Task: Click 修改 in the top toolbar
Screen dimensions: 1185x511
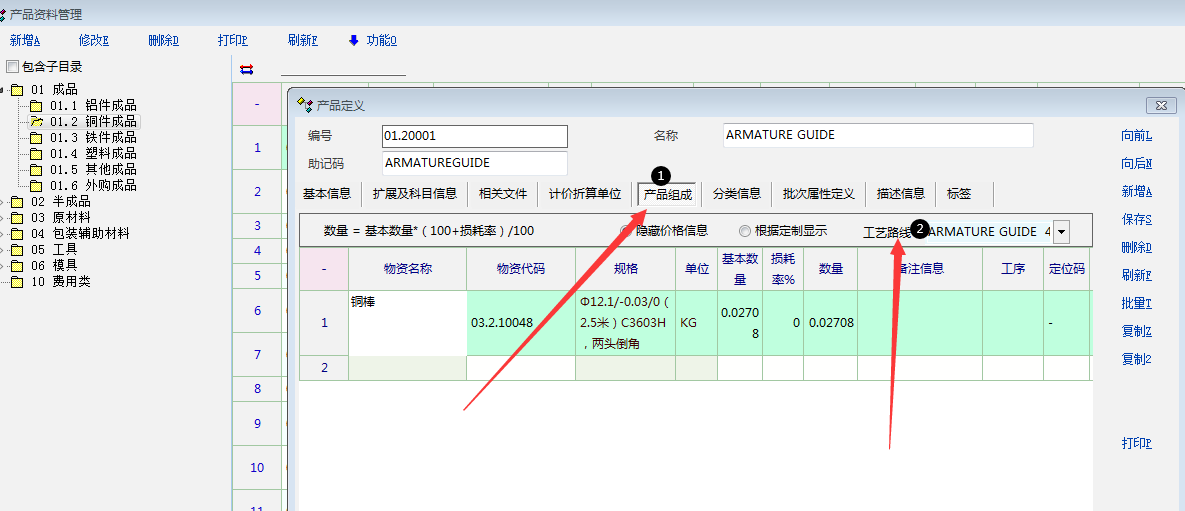Action: point(93,41)
